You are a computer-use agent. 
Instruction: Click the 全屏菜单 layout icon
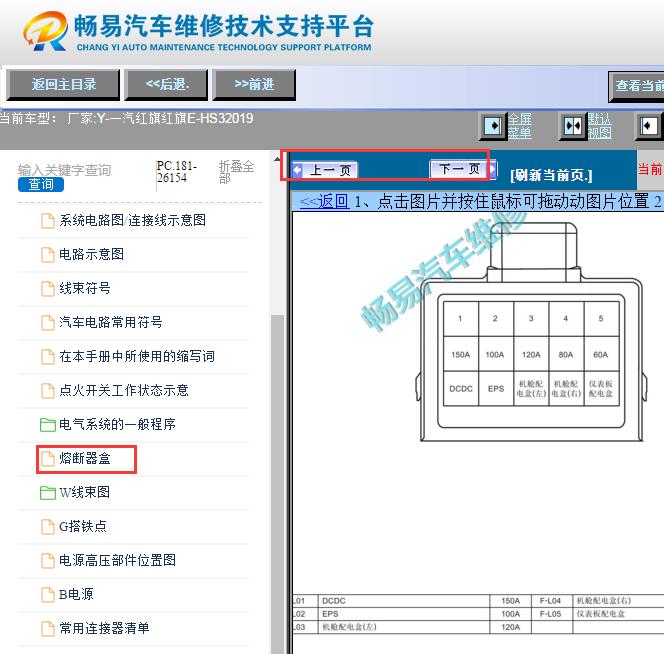(x=493, y=126)
